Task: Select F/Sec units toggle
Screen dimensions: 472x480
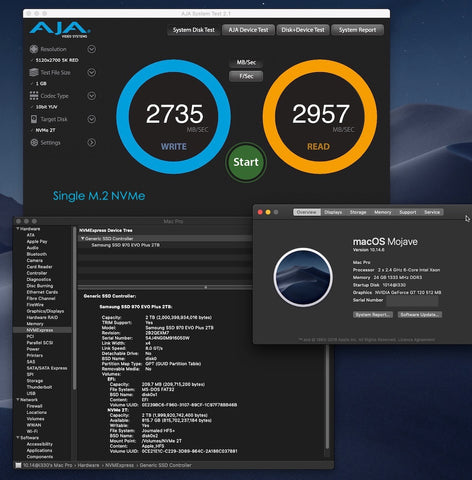Action: tap(246, 76)
